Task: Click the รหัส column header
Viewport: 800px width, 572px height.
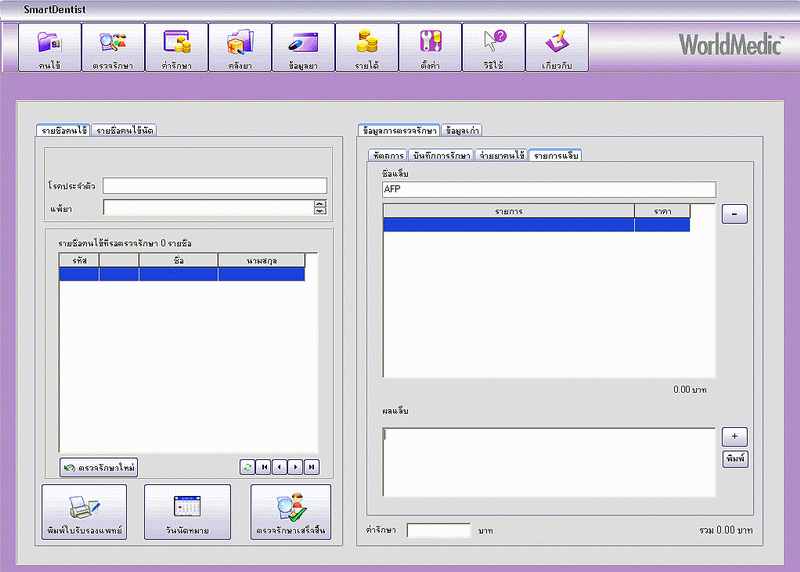Action: (79, 260)
